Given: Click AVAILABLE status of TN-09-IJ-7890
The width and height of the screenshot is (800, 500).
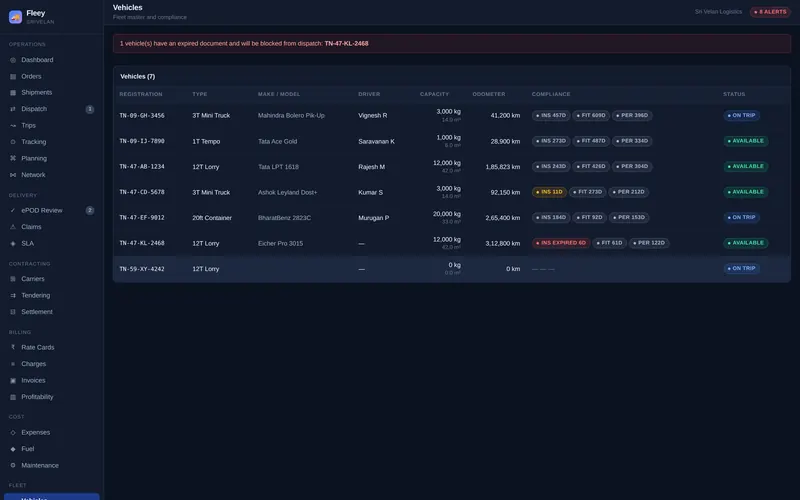Looking at the screenshot, I should [745, 141].
